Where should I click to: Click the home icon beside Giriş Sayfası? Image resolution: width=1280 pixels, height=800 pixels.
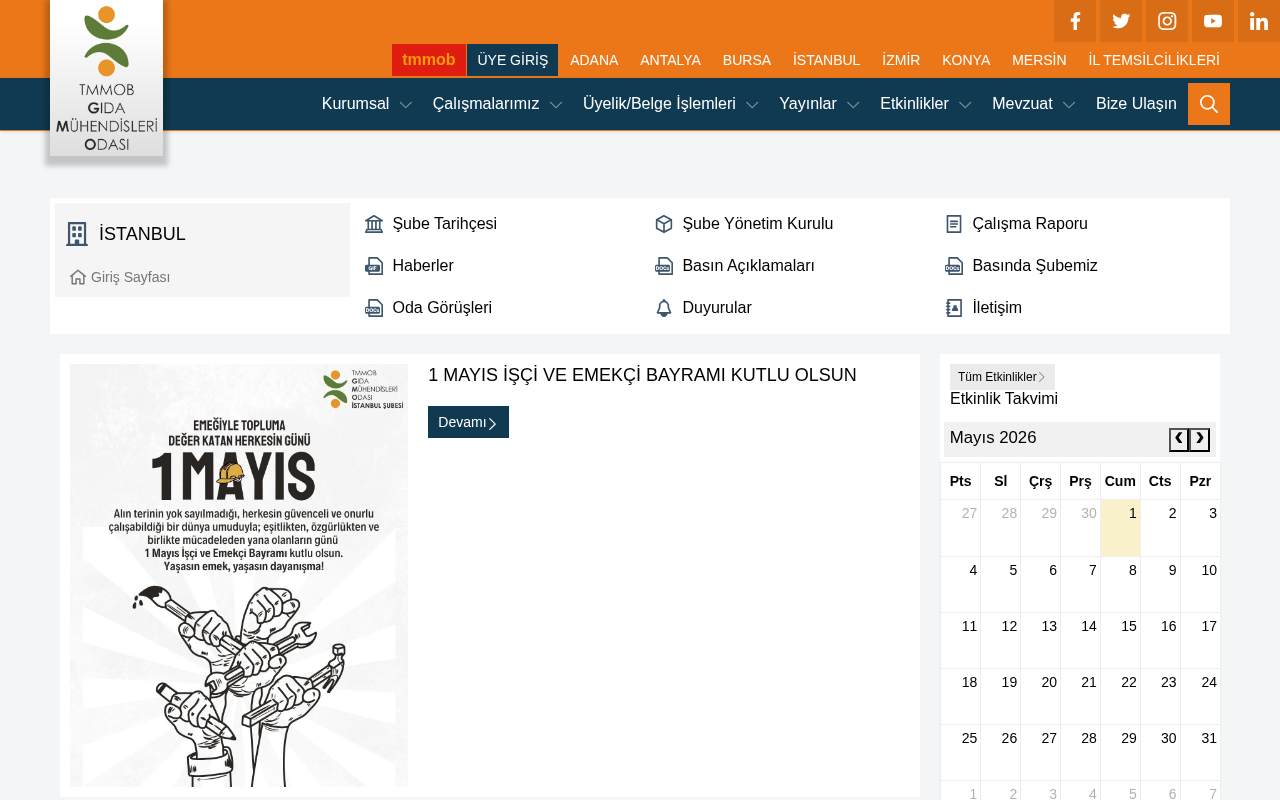78,277
